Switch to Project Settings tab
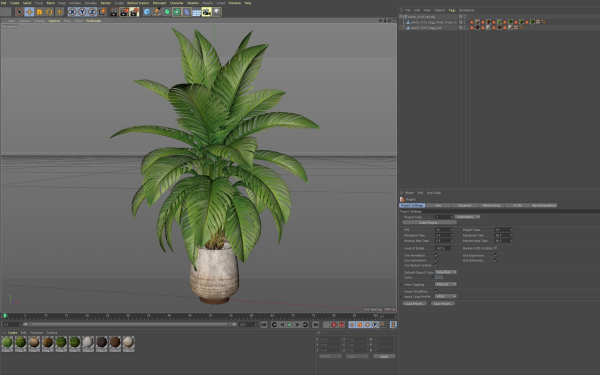The width and height of the screenshot is (600, 375). [412, 205]
